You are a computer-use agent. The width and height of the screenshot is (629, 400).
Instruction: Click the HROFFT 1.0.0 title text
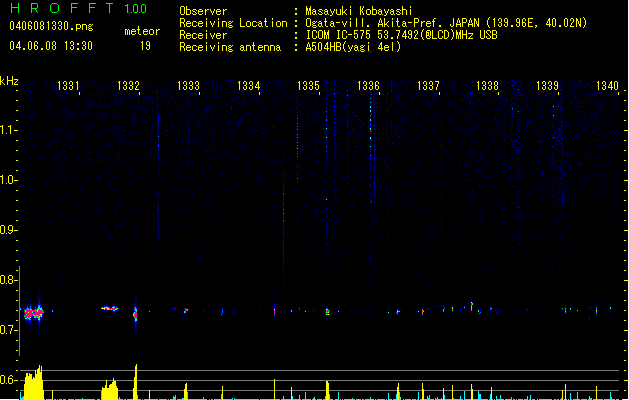click(78, 8)
